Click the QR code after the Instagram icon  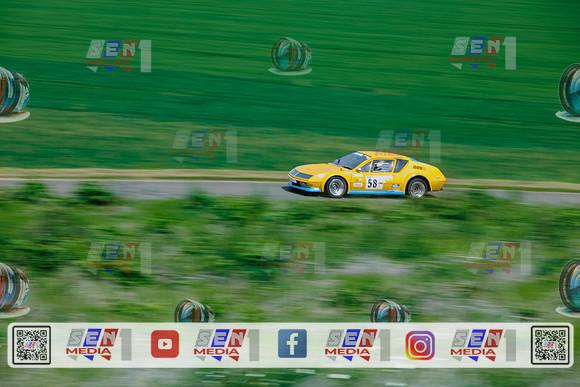coord(550,345)
